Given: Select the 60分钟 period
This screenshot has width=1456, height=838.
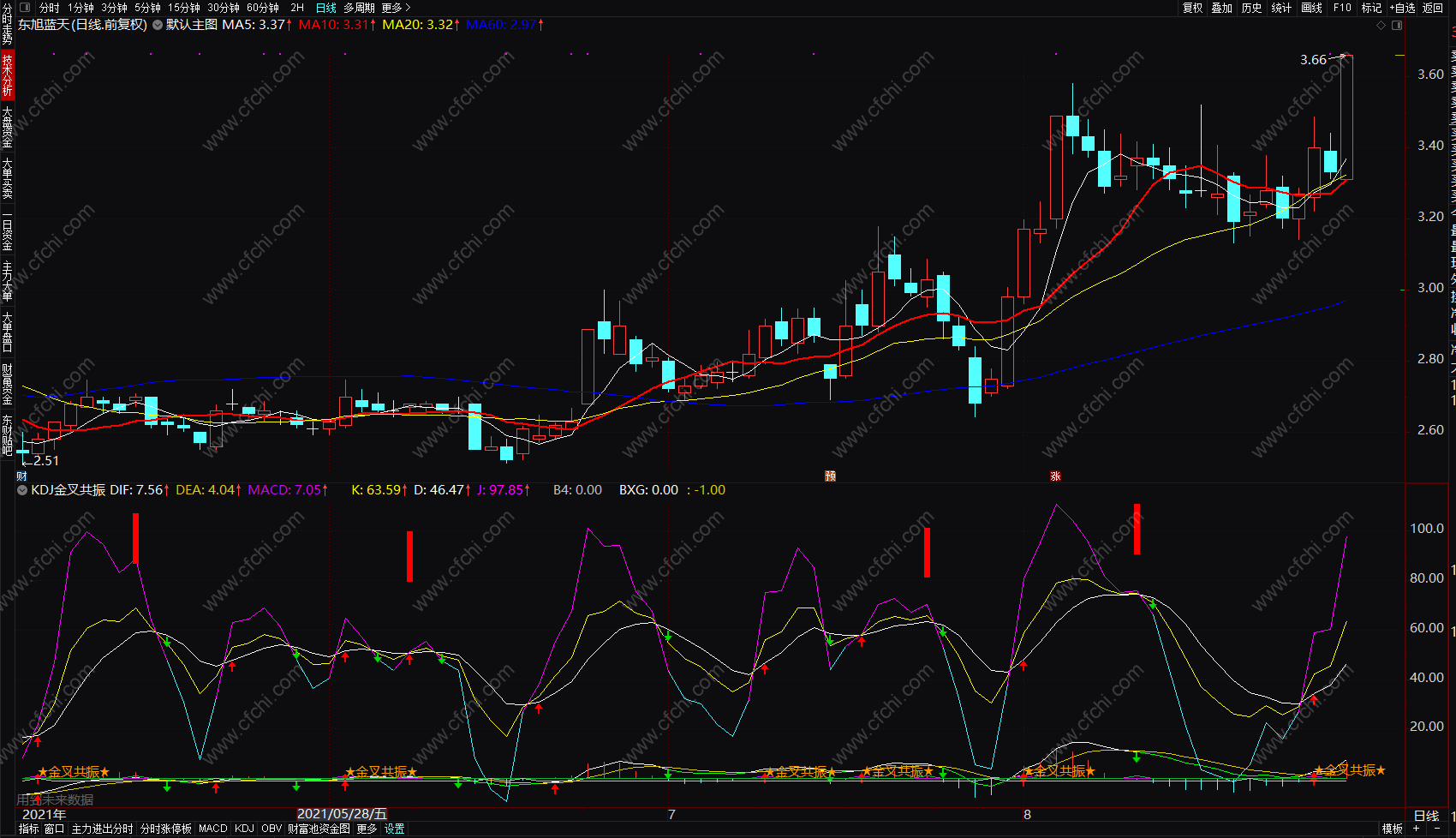Looking at the screenshot, I should 263,8.
